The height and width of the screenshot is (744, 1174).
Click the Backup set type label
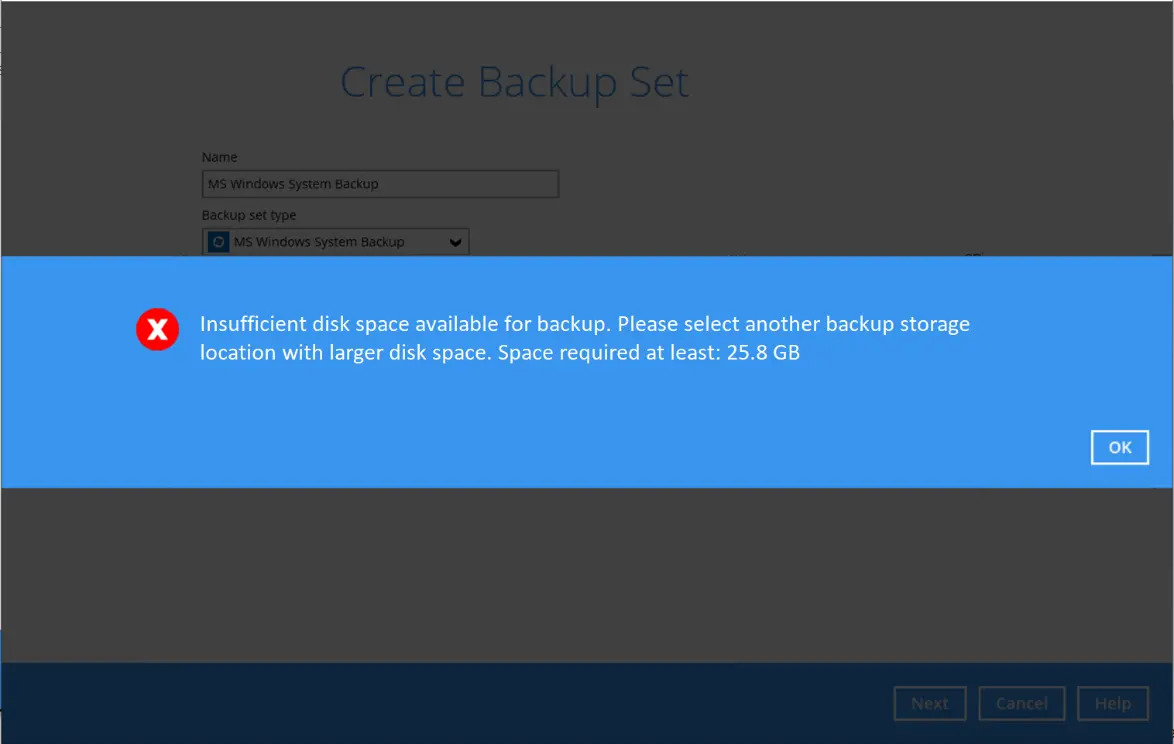point(249,215)
